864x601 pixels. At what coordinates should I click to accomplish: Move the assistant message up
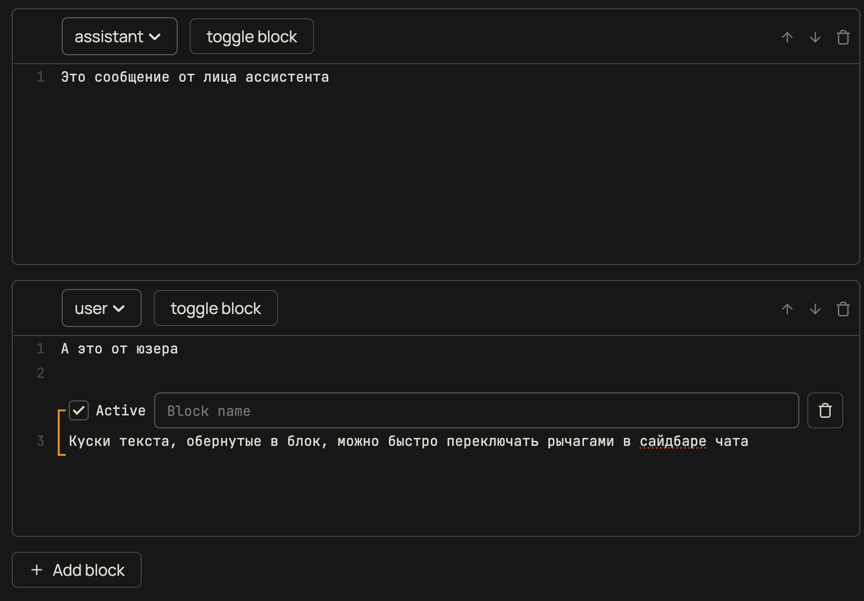787,37
